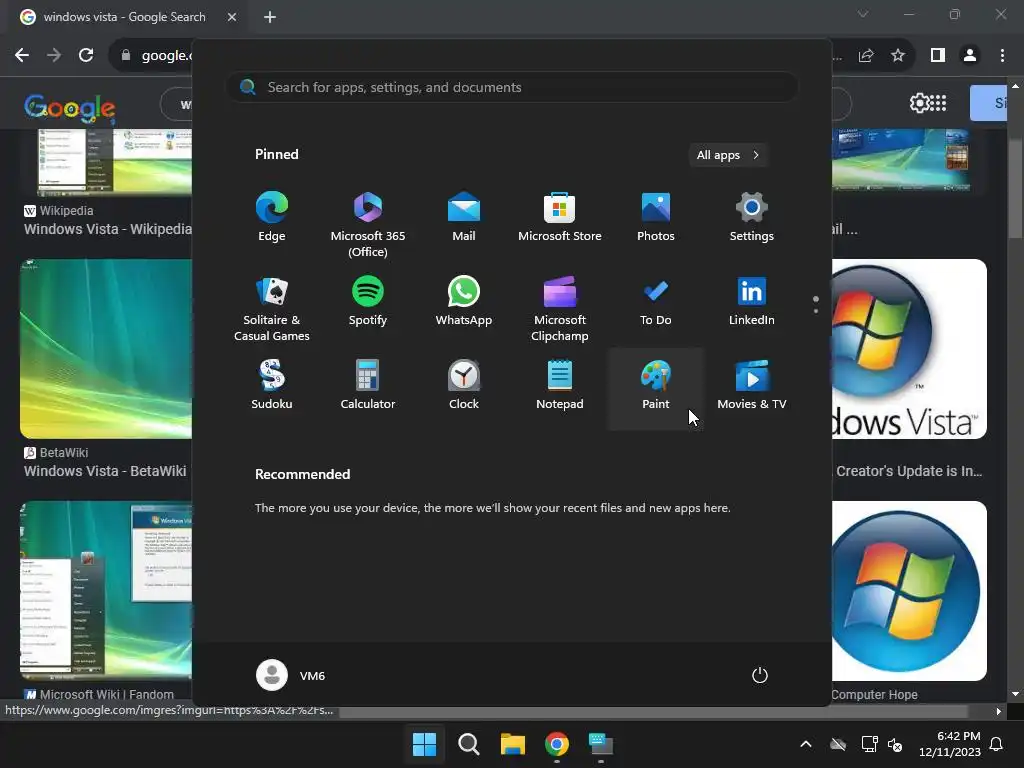This screenshot has height=768, width=1024.
Task: Open the Chrome tab search dropdown
Action: [x=863, y=14]
